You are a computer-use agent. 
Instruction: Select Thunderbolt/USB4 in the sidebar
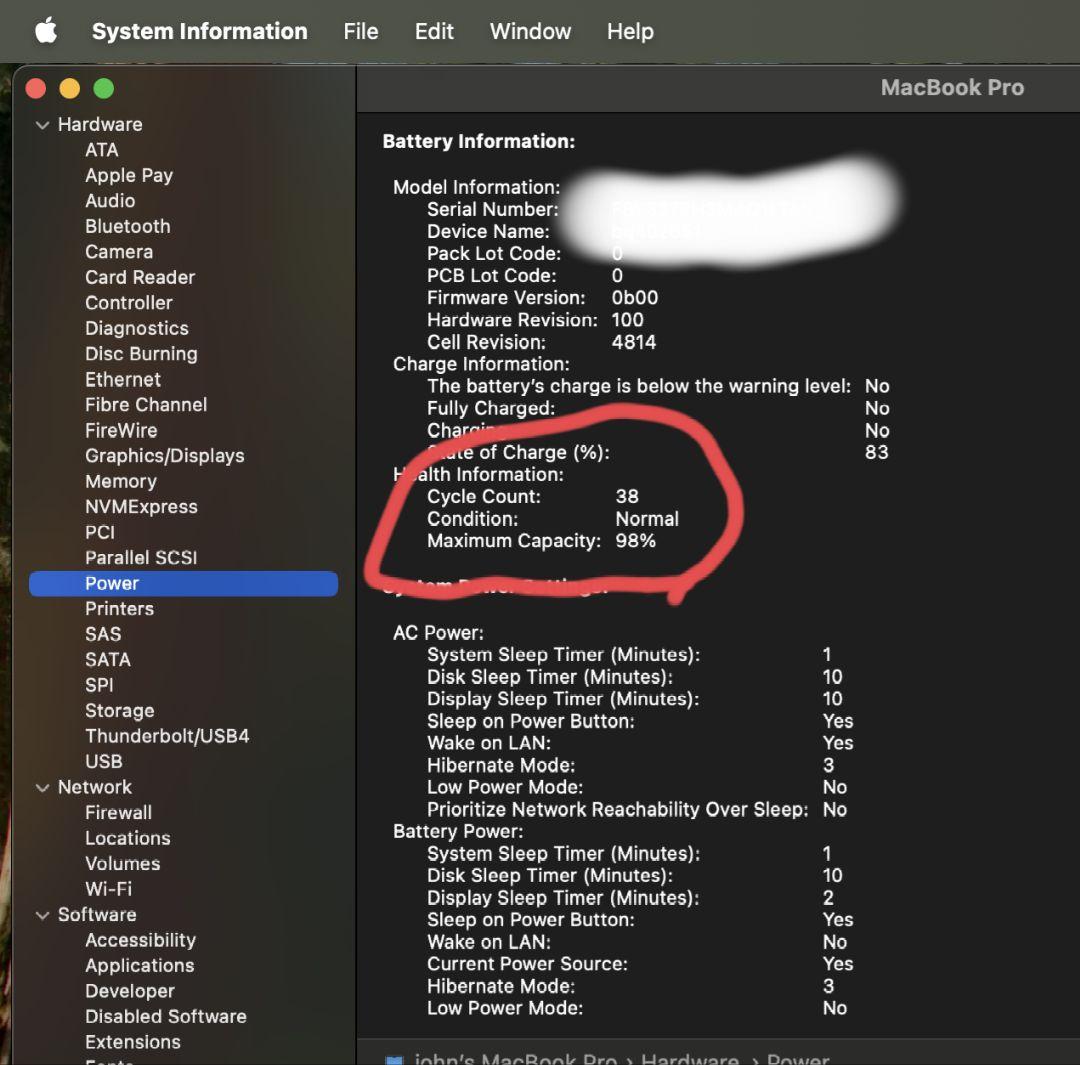tap(167, 736)
